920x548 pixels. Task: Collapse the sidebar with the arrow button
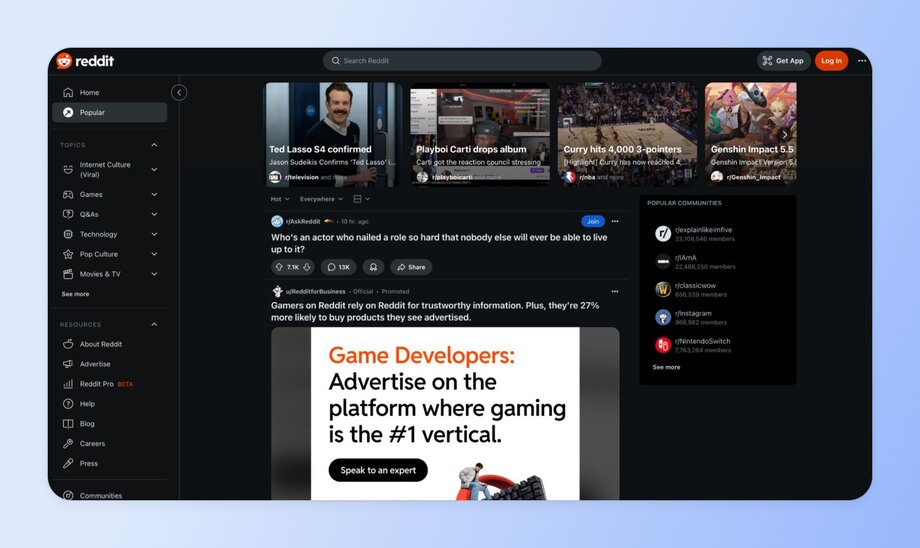[x=179, y=92]
